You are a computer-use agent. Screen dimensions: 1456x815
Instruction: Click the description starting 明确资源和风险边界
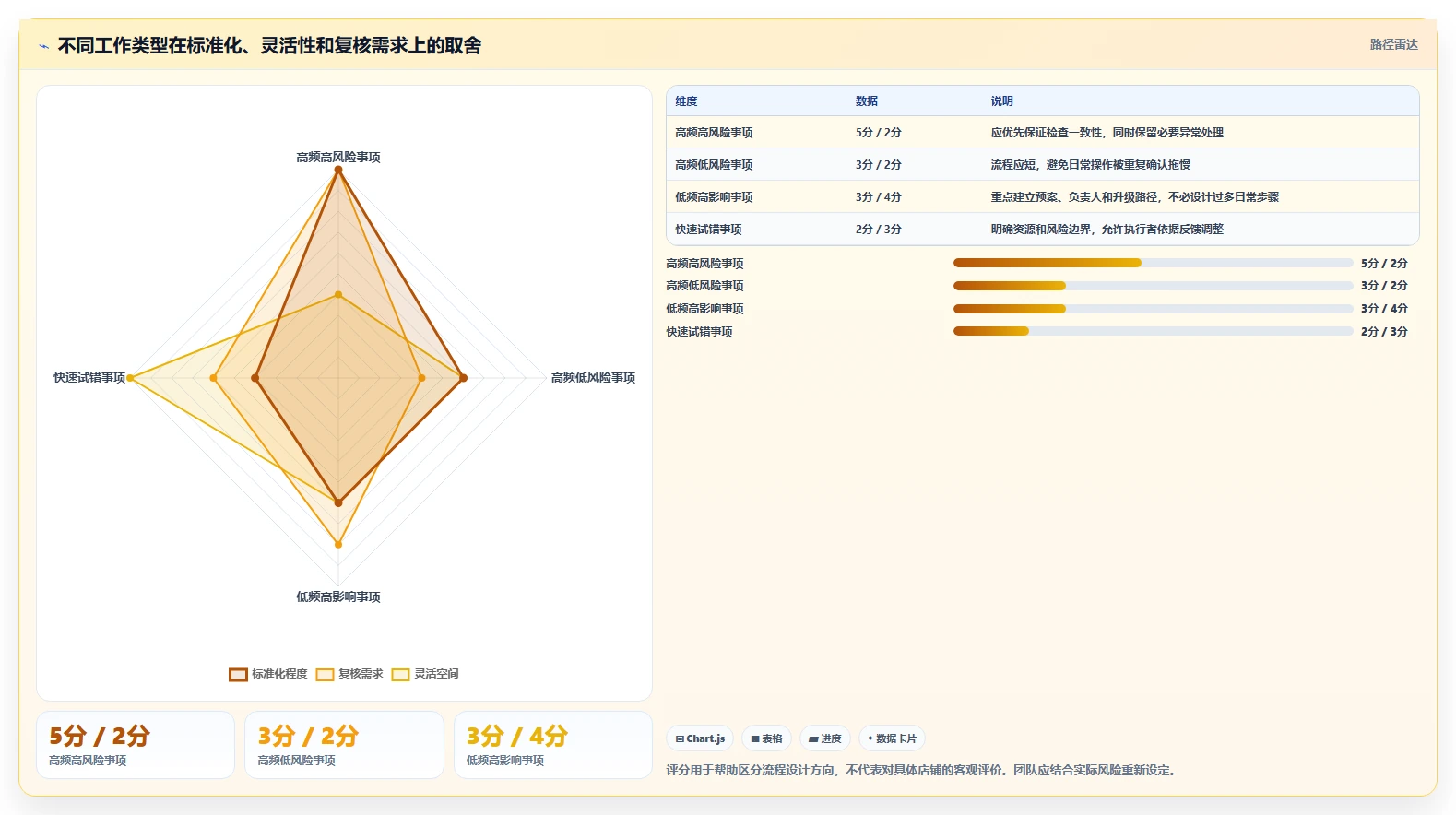coord(1107,230)
